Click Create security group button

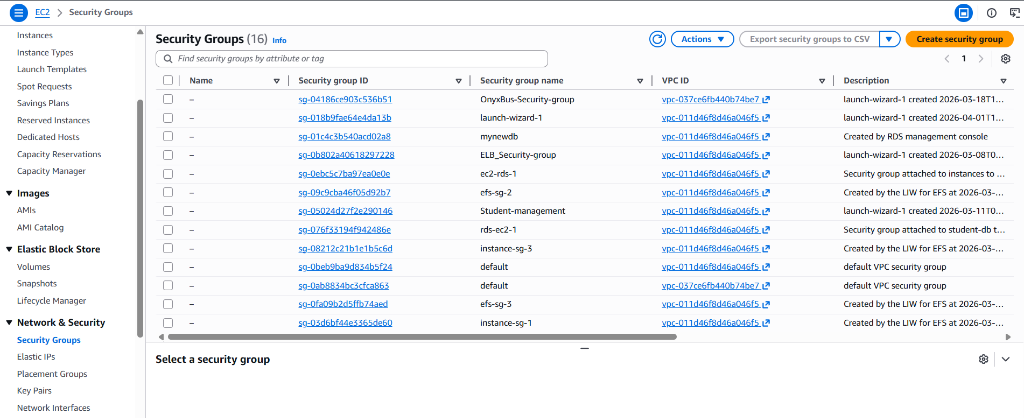point(959,39)
